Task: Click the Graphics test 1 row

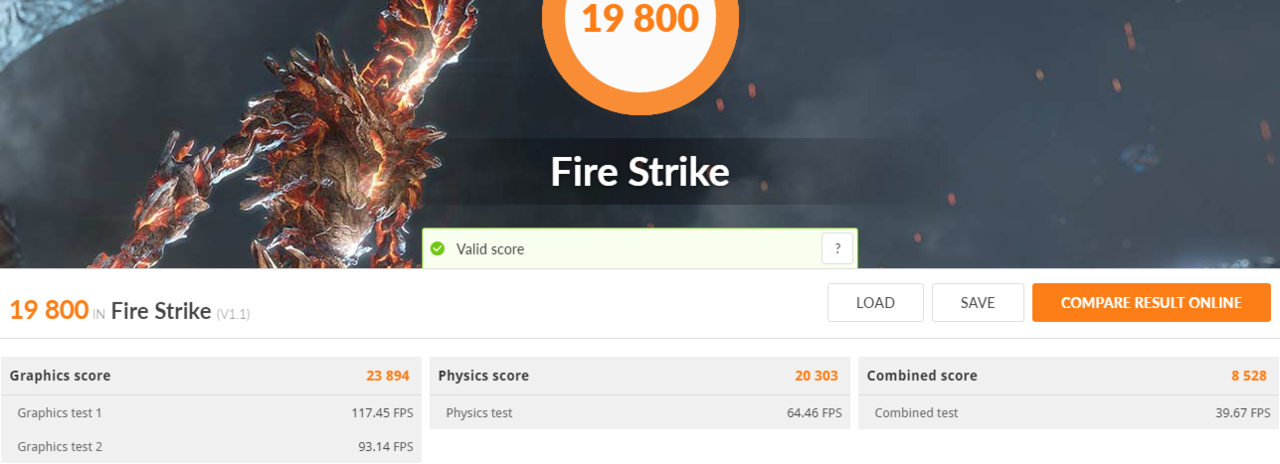Action: 211,412
